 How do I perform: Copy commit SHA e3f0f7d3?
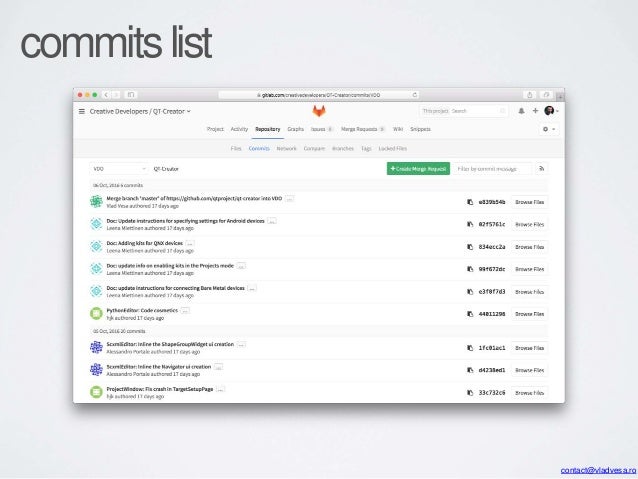[x=470, y=292]
